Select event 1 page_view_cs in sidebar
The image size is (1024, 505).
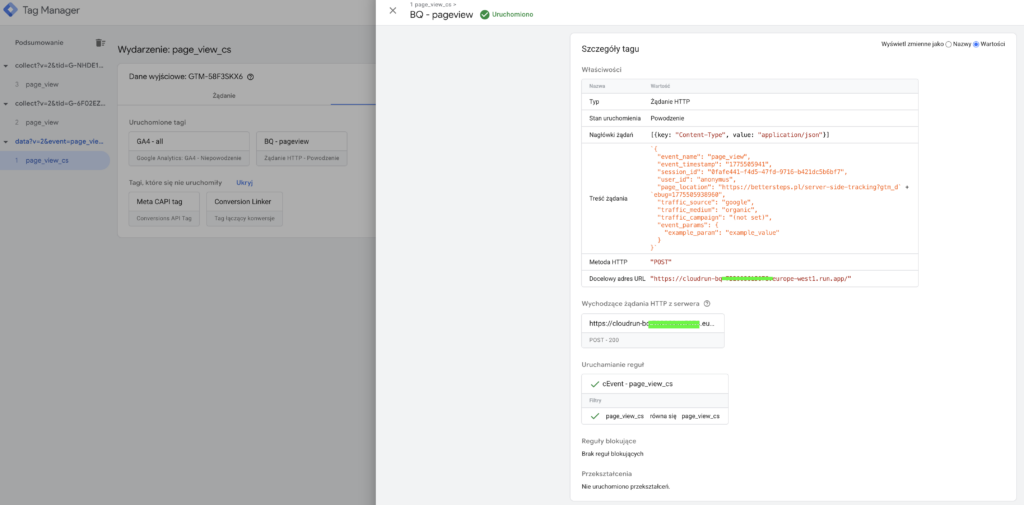47,160
